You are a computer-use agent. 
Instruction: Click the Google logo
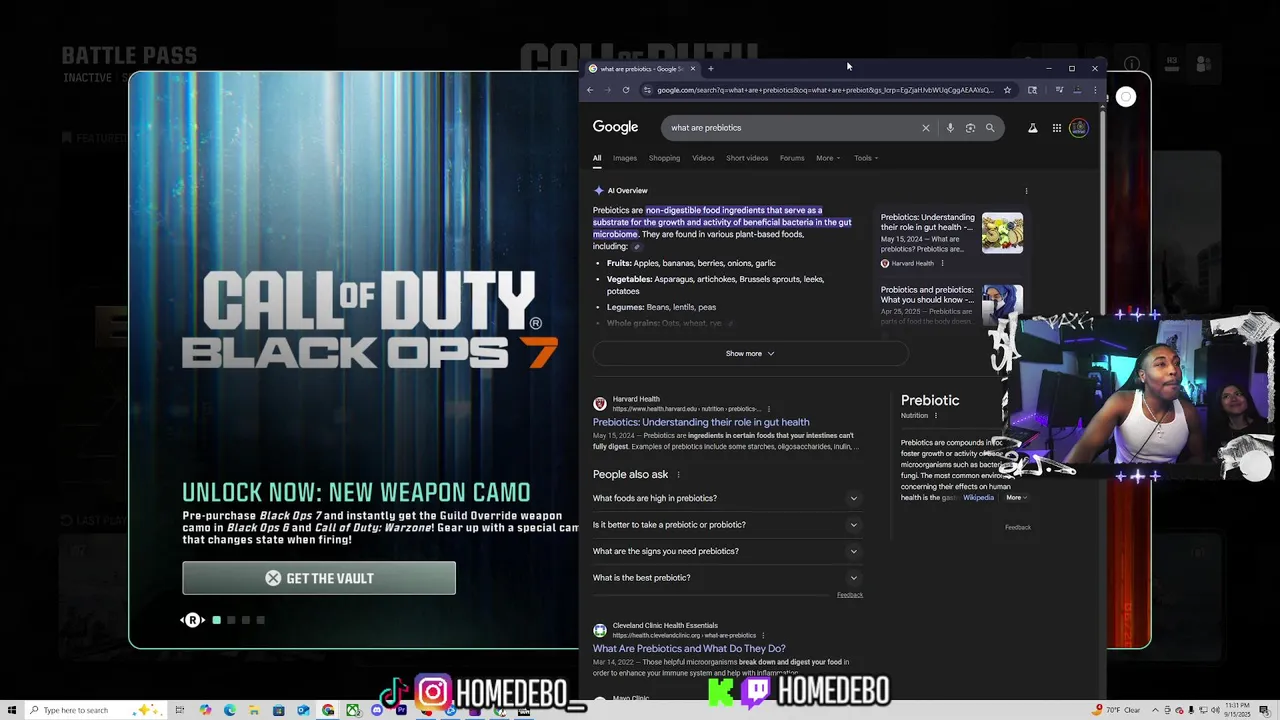pos(615,127)
